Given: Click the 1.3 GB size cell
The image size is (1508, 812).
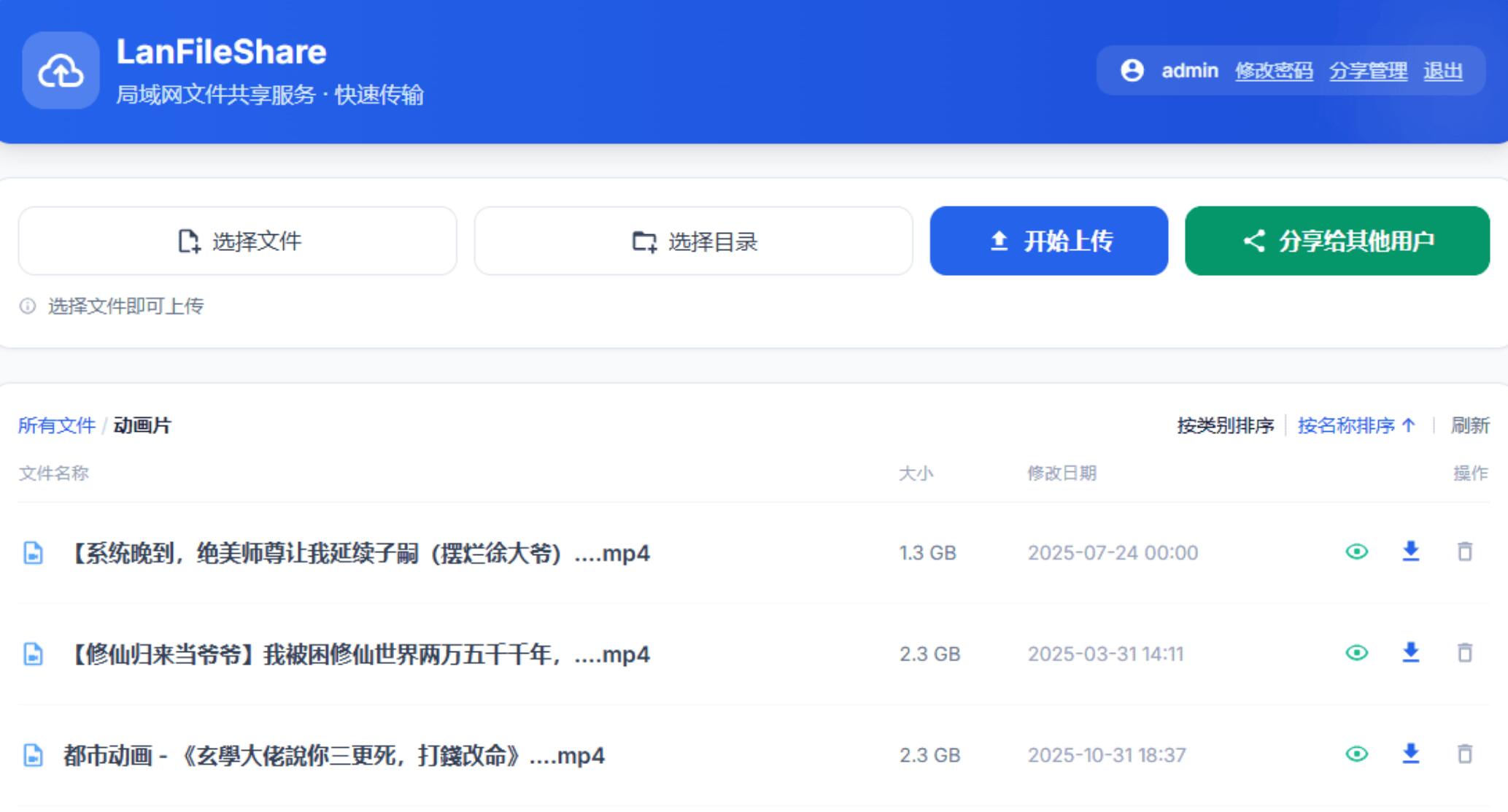Looking at the screenshot, I should coord(927,553).
